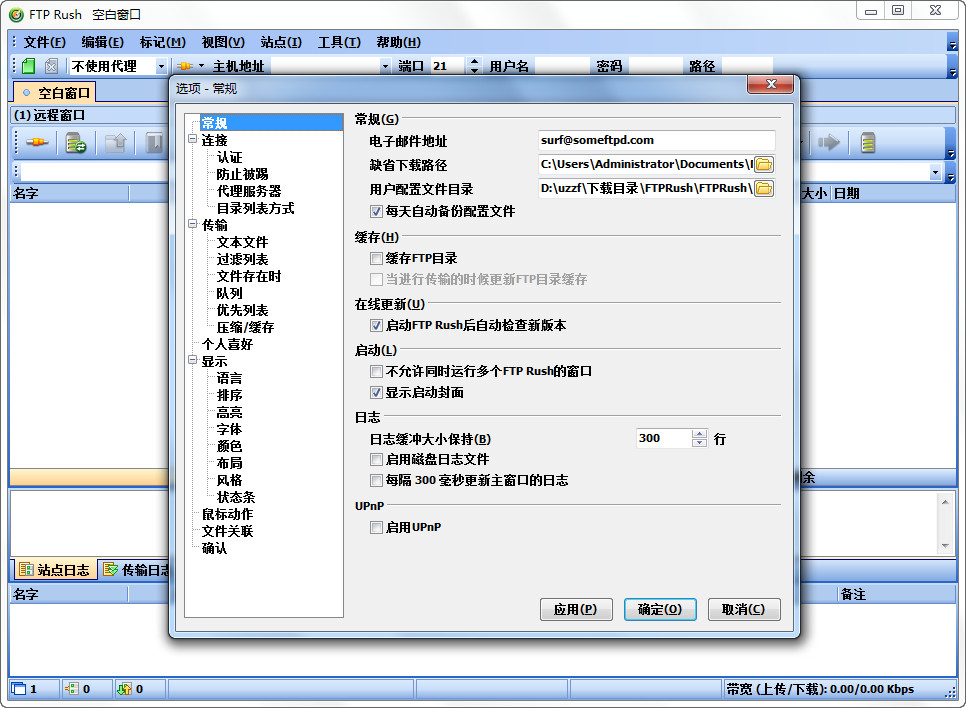Click the close-tab icon beside new window
Image resolution: width=966 pixels, height=708 pixels.
52,66
